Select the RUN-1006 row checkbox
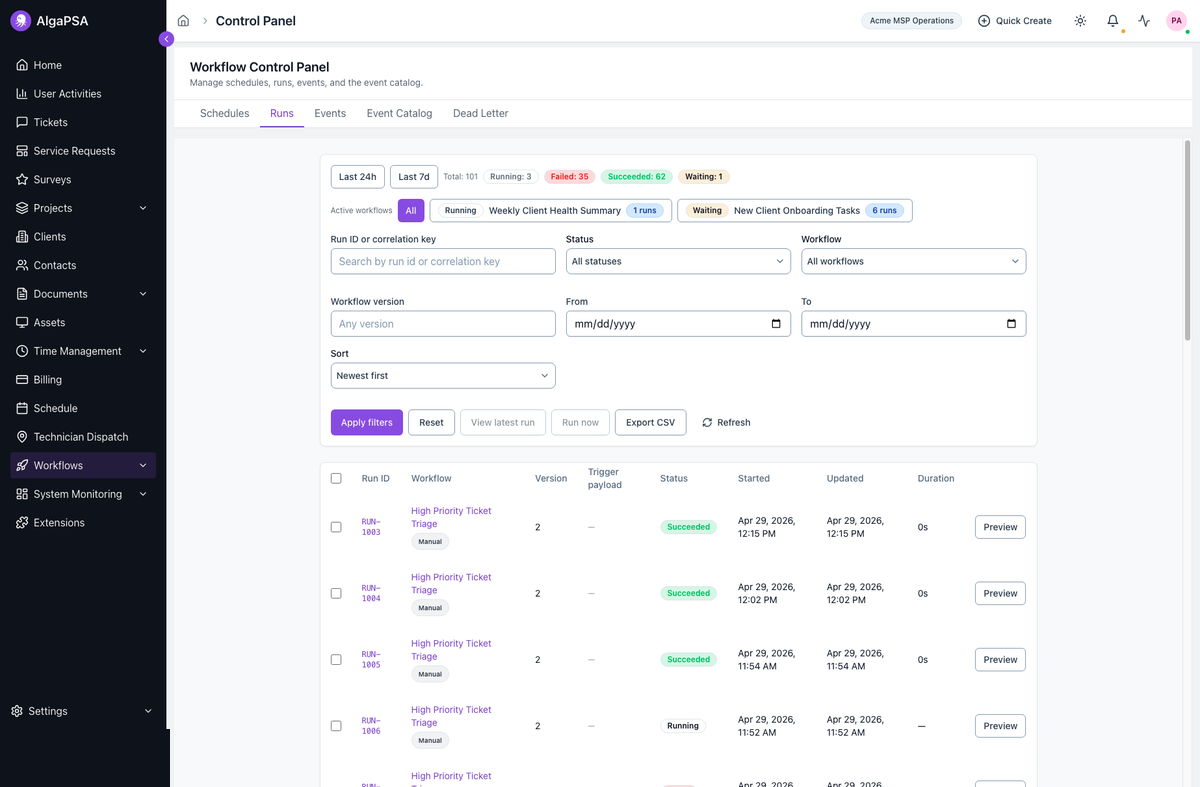This screenshot has width=1200, height=787. click(x=336, y=726)
